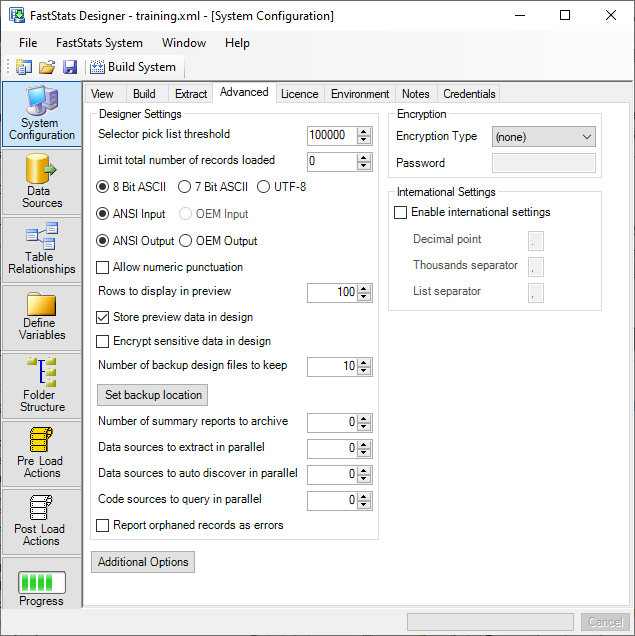The image size is (635, 636).
Task: Open the Post Load Actions sidebar section
Action: pyautogui.click(x=42, y=522)
